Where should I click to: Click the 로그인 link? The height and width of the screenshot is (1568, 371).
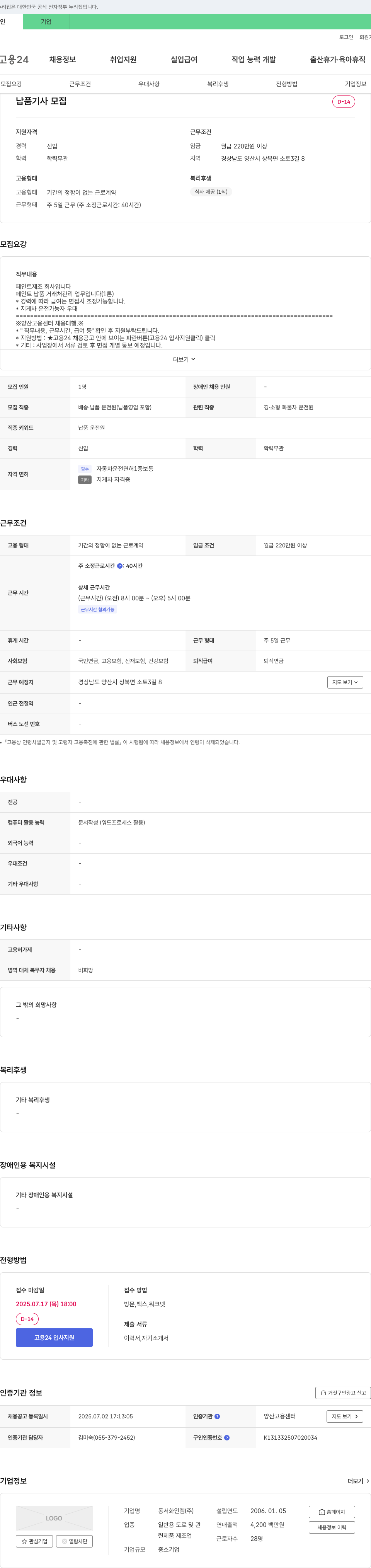point(346,37)
